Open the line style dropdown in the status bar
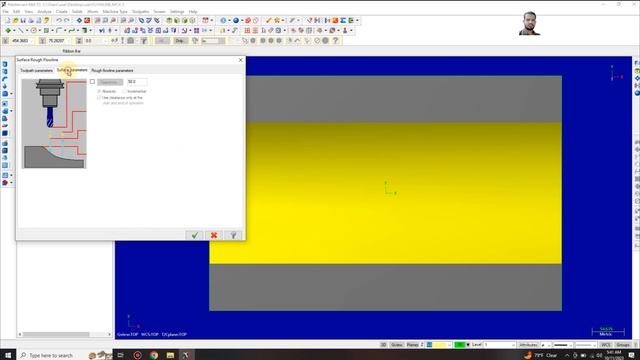The height and width of the screenshot is (360, 640). (571, 345)
